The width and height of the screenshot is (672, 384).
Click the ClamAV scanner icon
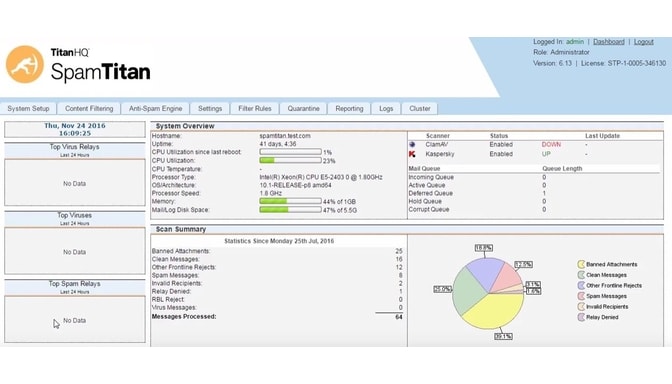click(x=412, y=145)
